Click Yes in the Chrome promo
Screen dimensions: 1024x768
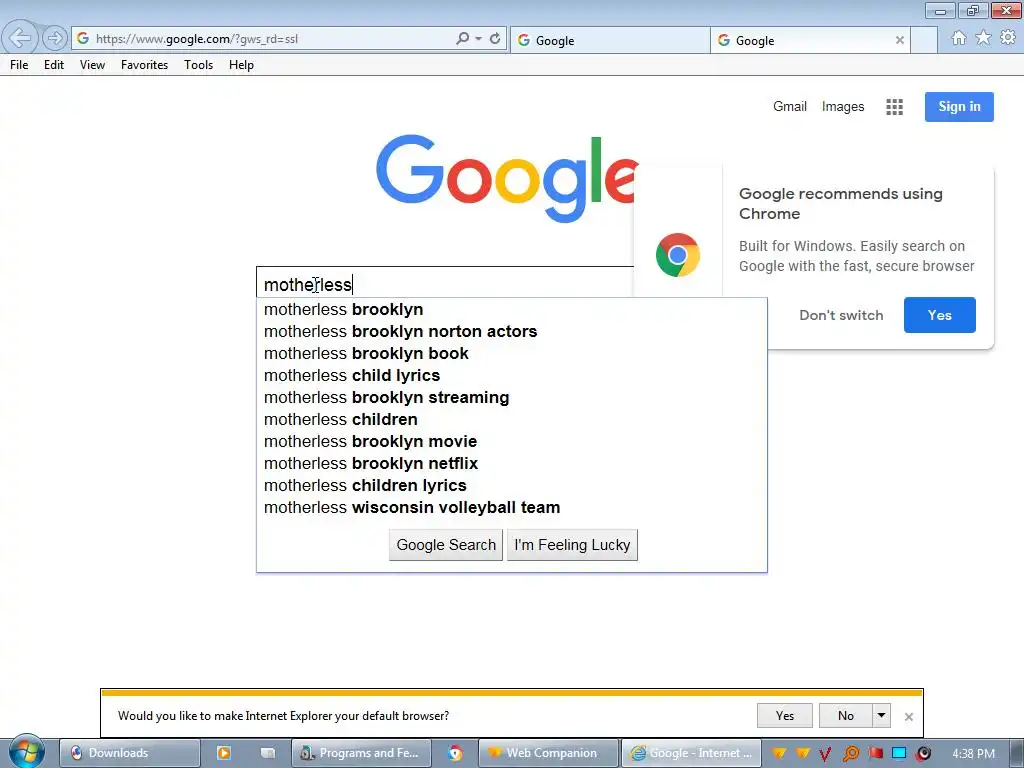939,315
